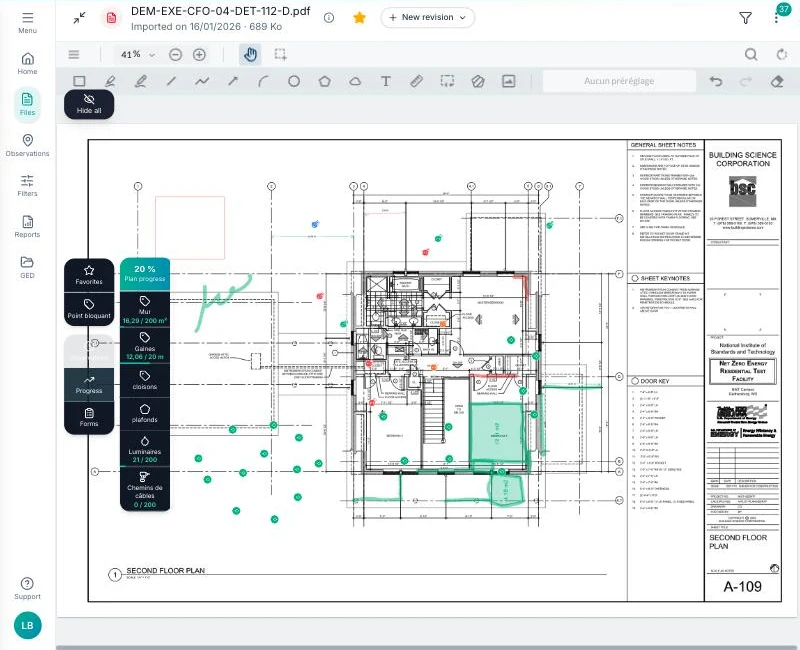Click the filter funnel icon at top right

point(745,18)
